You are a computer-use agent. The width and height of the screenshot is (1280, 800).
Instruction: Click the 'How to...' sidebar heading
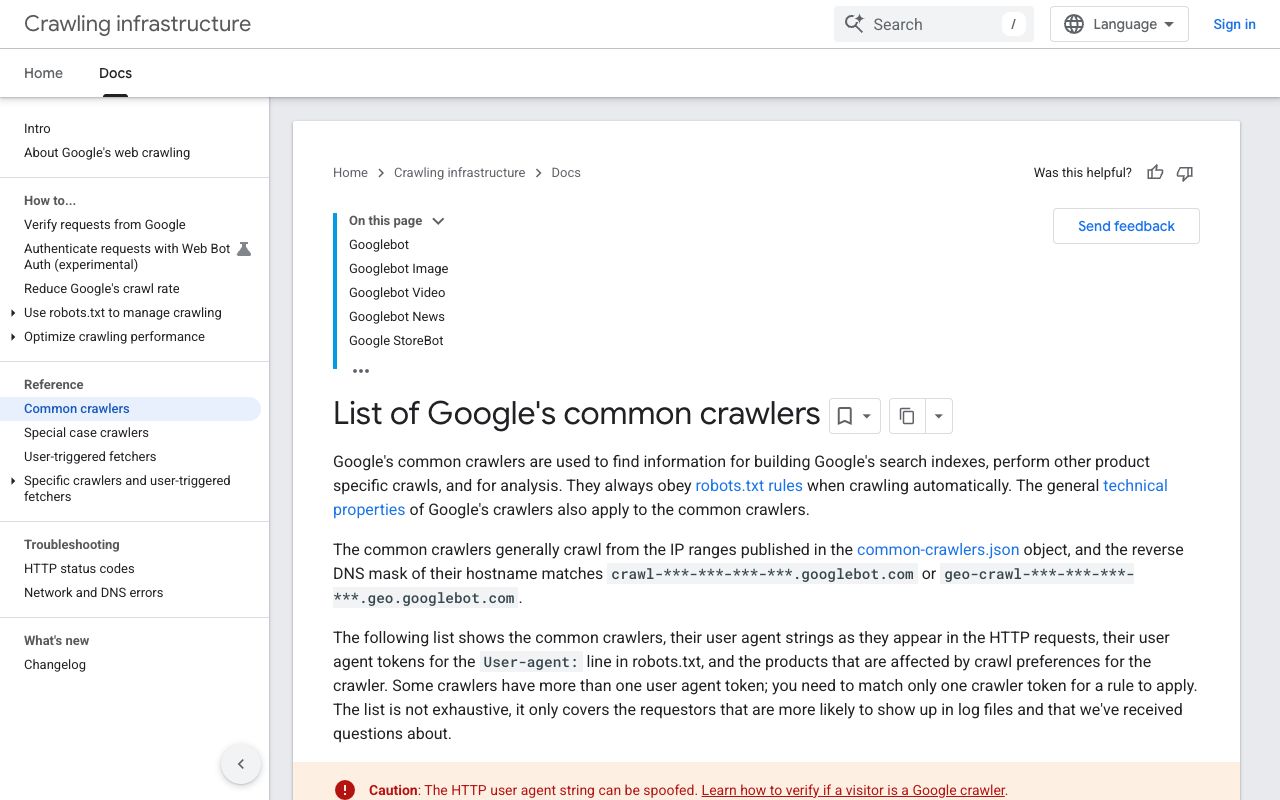(50, 201)
